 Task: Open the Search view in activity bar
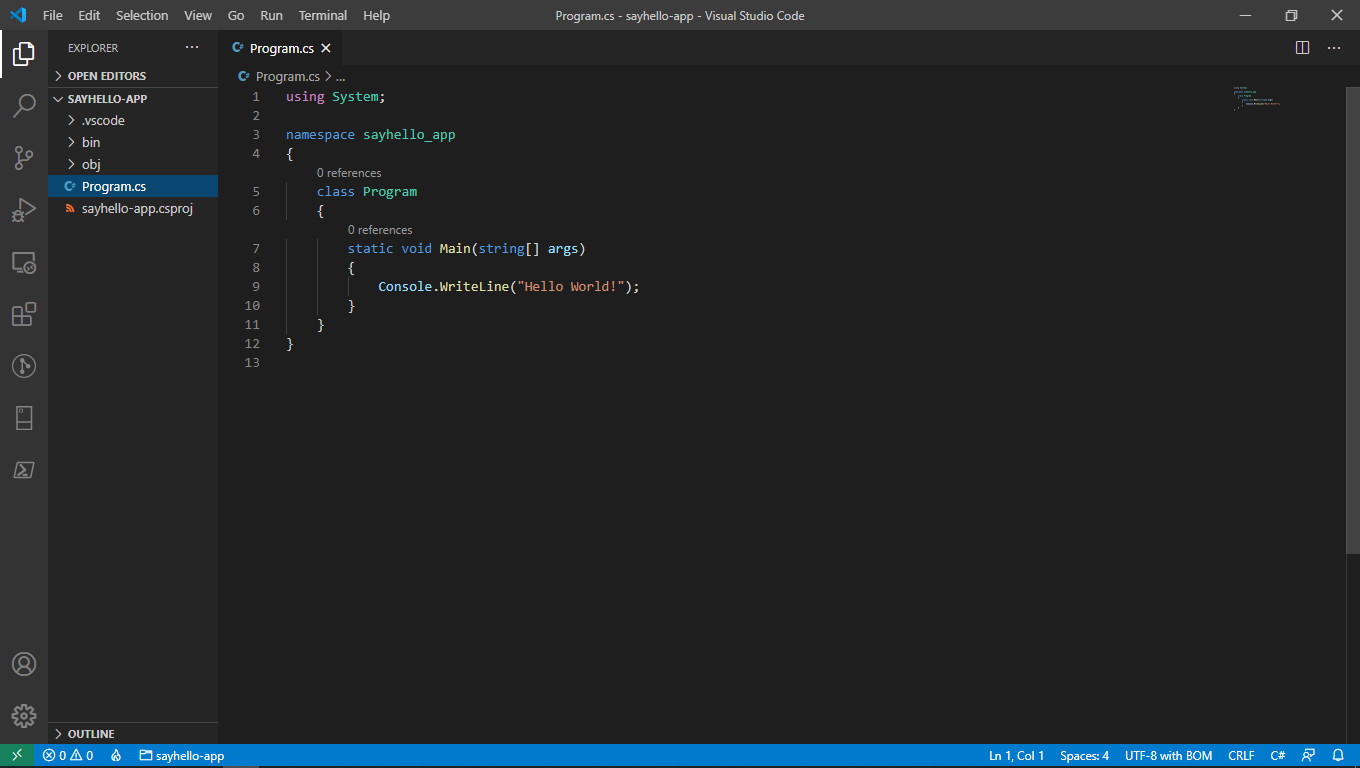24,106
